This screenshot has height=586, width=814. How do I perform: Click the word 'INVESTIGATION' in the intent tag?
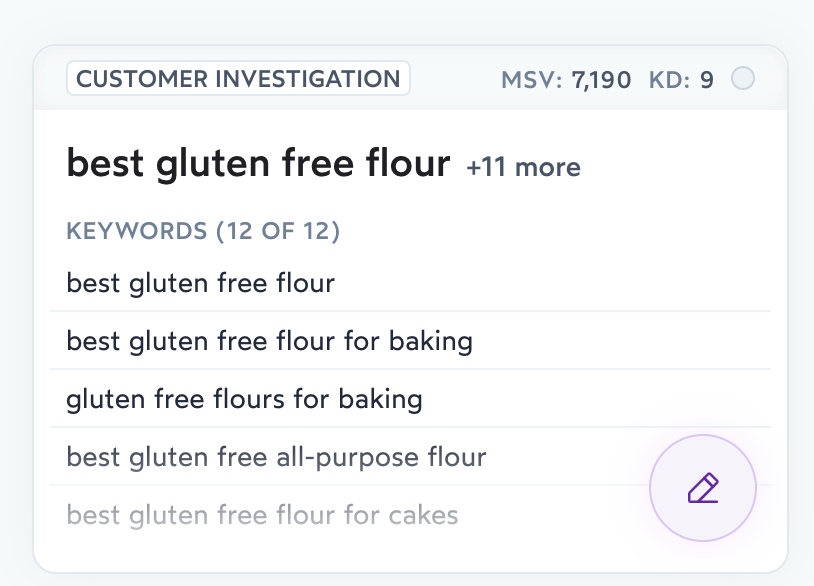pos(306,79)
